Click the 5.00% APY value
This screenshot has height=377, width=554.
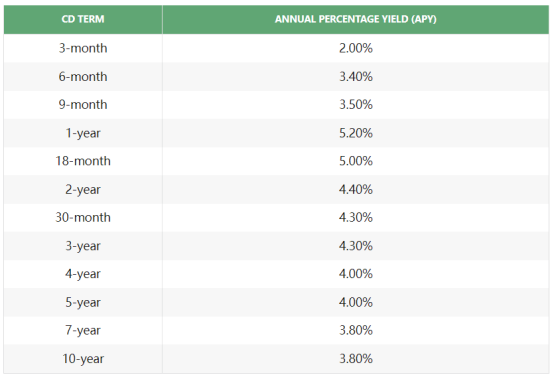pyautogui.click(x=356, y=161)
